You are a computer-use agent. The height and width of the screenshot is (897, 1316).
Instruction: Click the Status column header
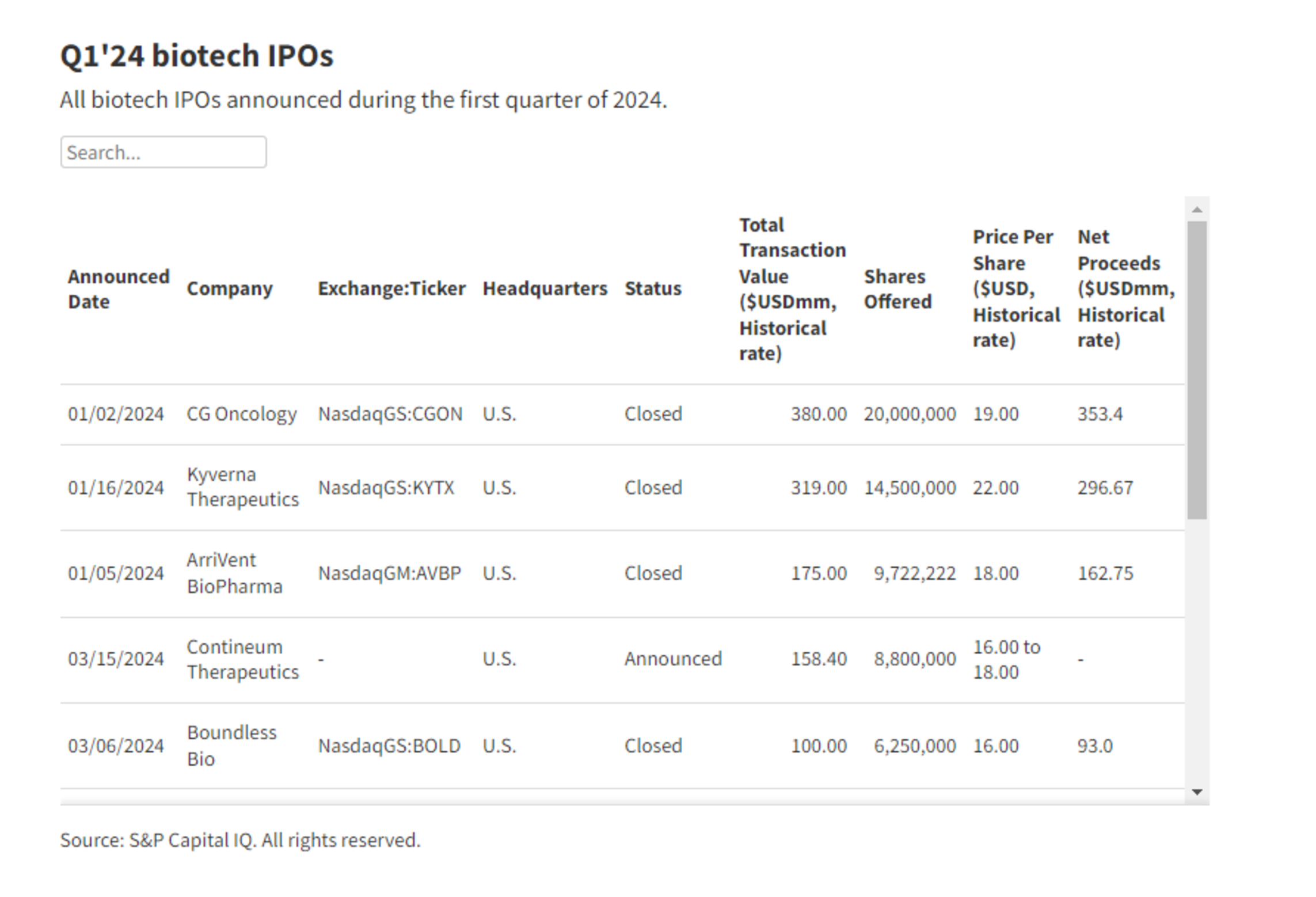[653, 288]
